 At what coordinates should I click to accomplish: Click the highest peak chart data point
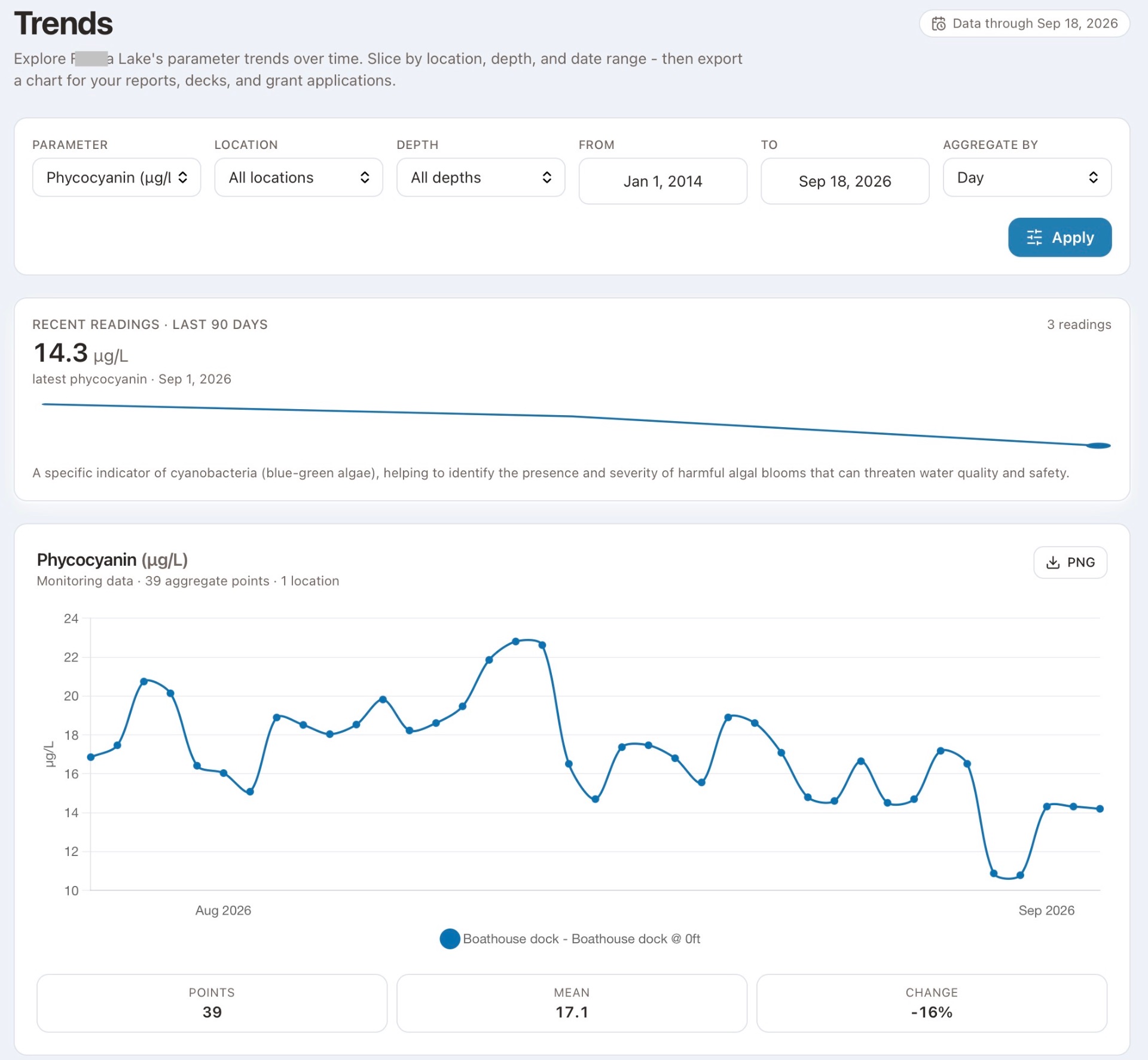[x=515, y=642]
